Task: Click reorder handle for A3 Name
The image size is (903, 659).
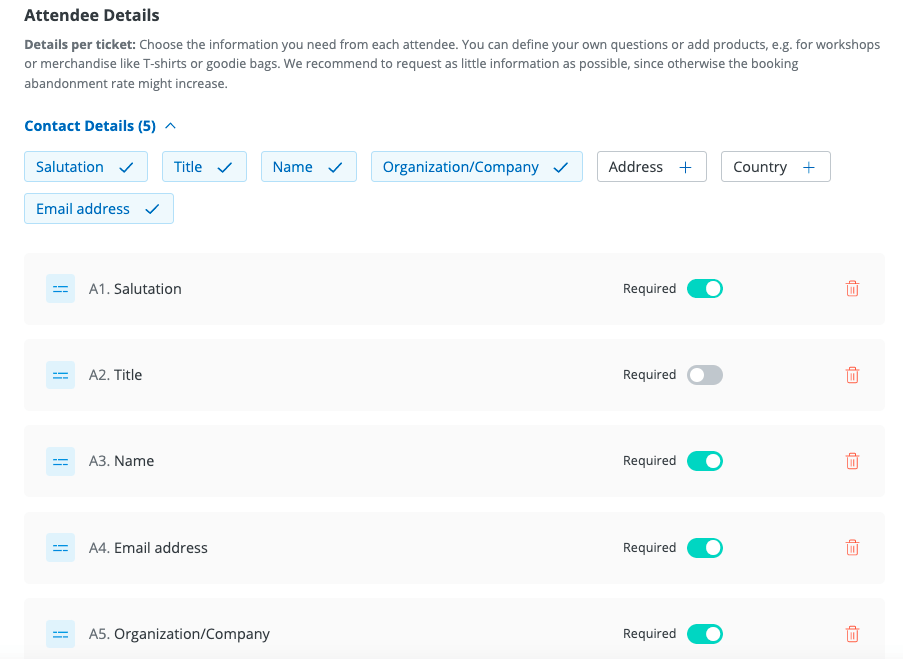Action: 60,461
